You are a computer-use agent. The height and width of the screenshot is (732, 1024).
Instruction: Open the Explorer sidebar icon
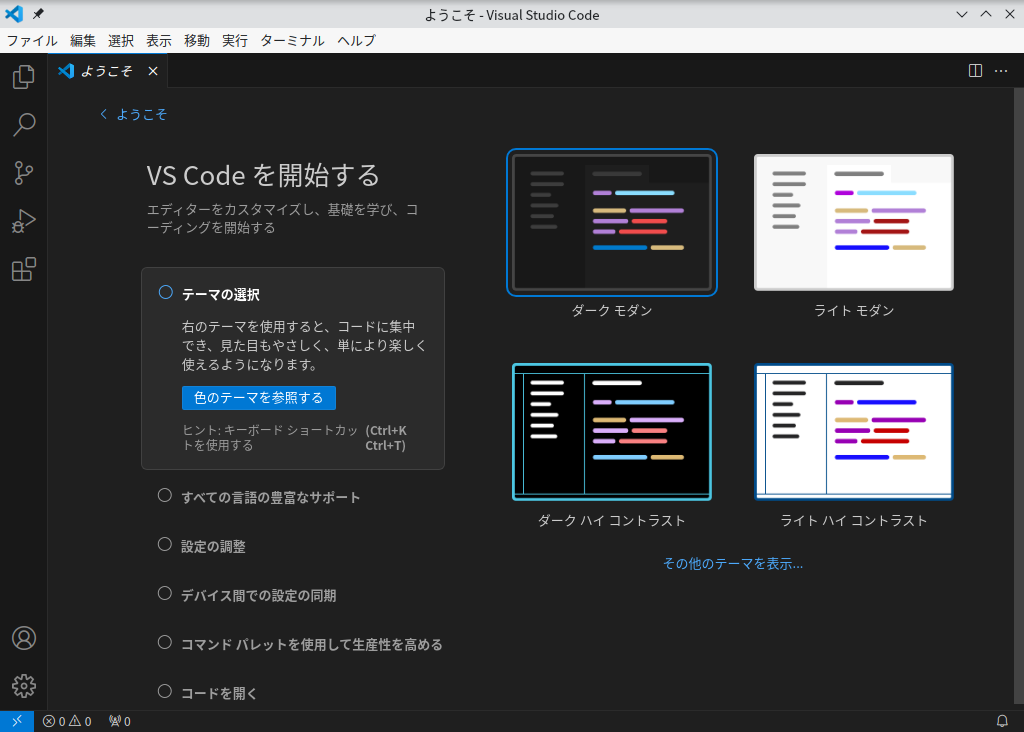pos(23,77)
